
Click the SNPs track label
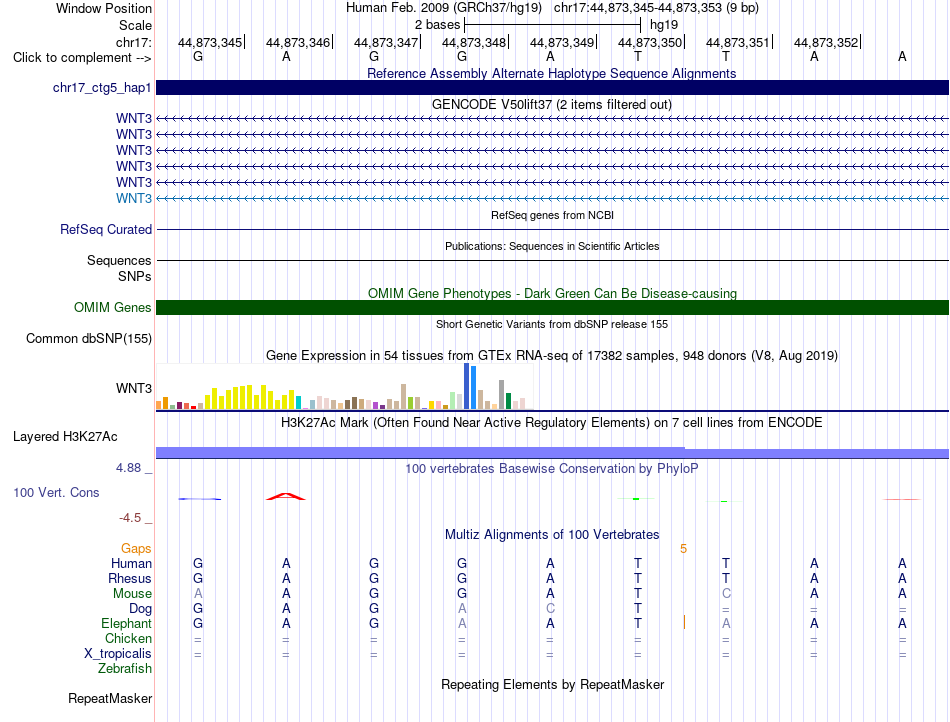click(135, 276)
